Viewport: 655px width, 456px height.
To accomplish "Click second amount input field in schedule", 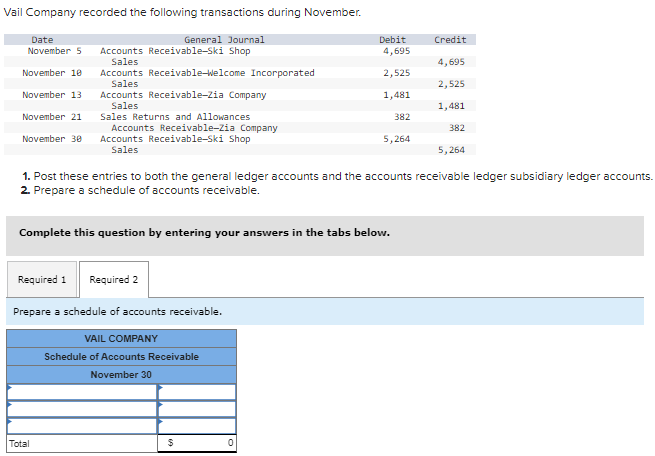I will coord(197,409).
